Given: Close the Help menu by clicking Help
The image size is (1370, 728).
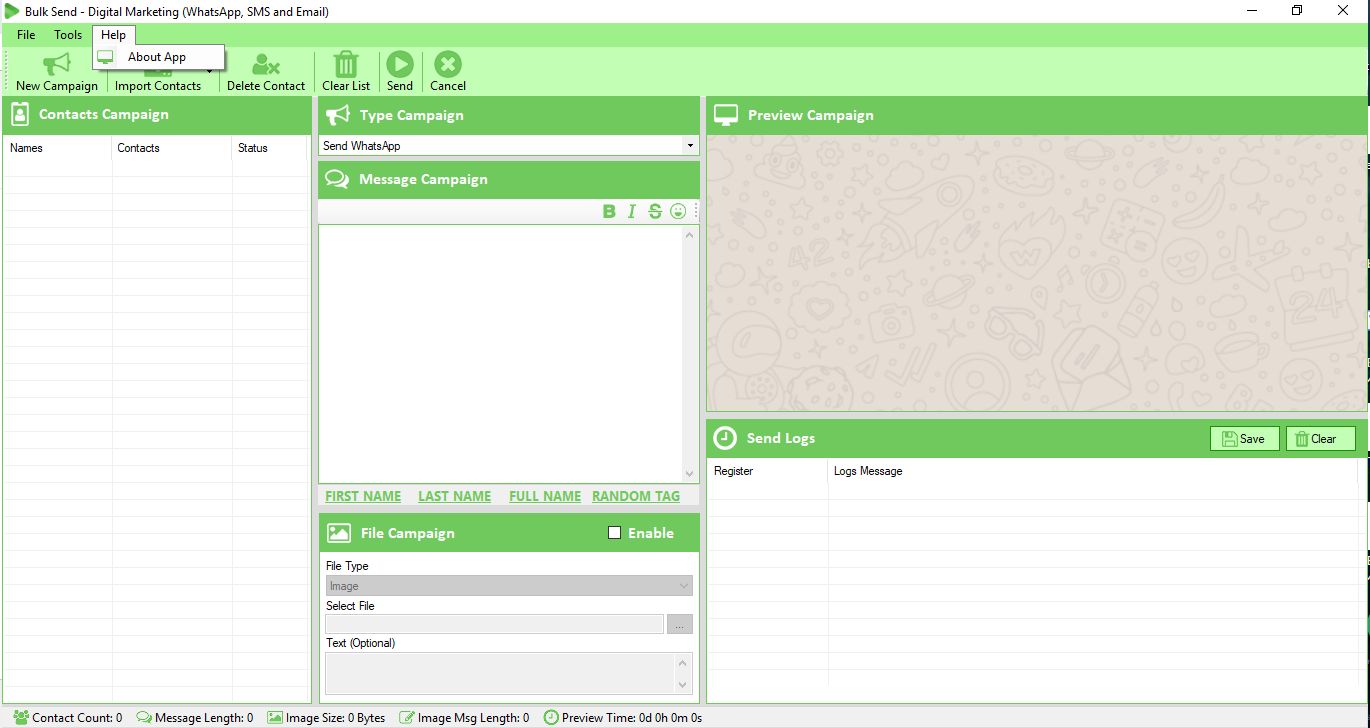Looking at the screenshot, I should click(113, 35).
